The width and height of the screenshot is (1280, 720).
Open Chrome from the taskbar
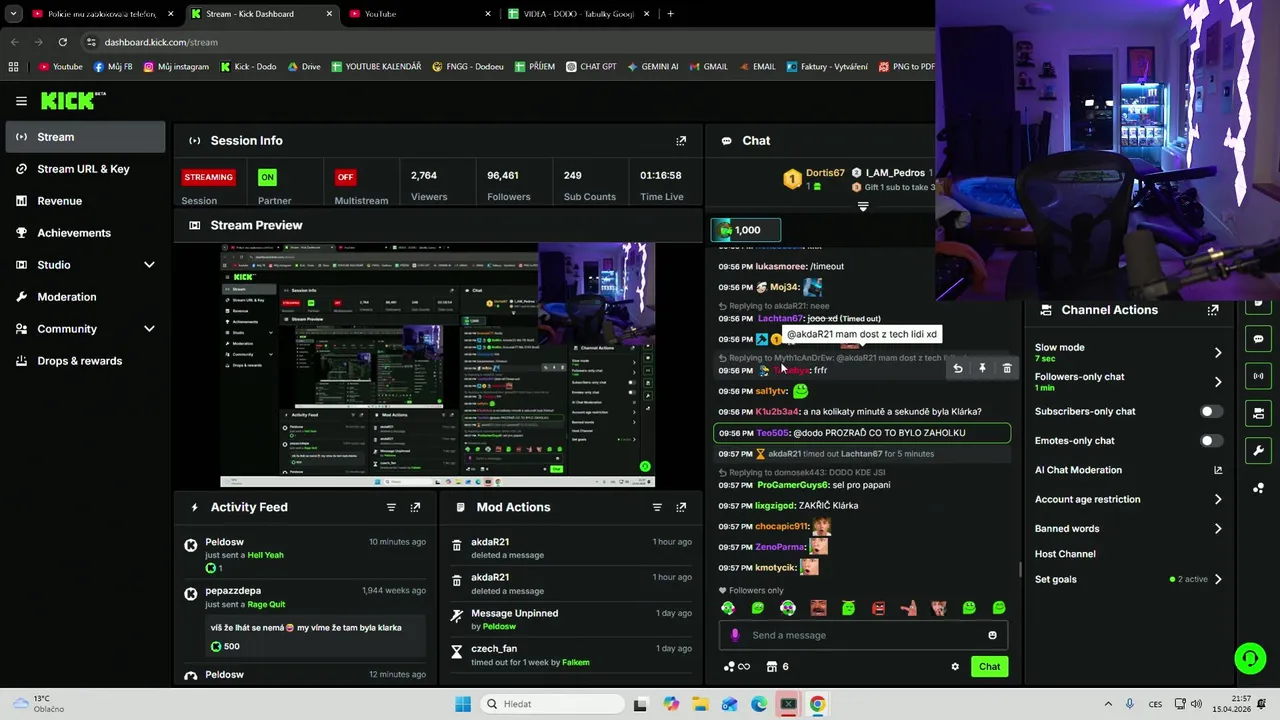point(817,704)
